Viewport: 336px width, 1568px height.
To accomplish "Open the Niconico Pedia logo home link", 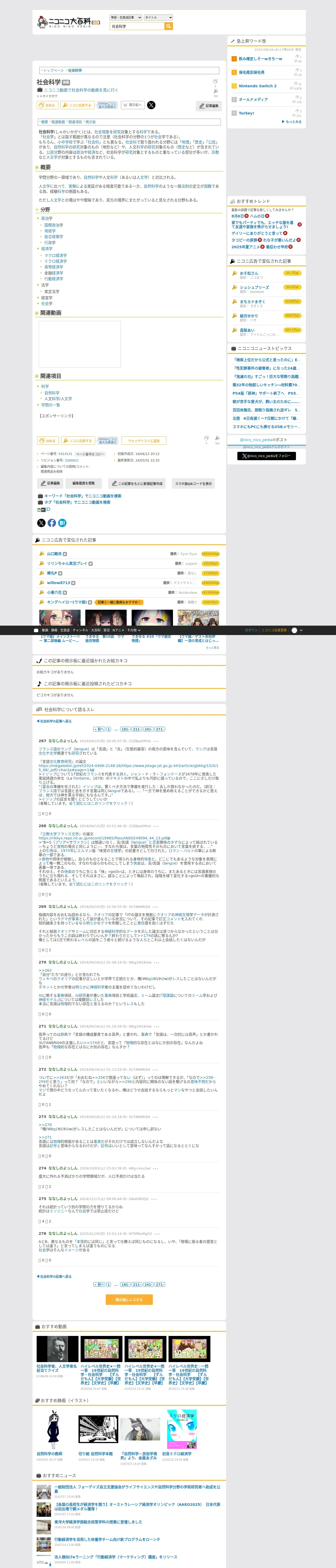I will [69, 22].
